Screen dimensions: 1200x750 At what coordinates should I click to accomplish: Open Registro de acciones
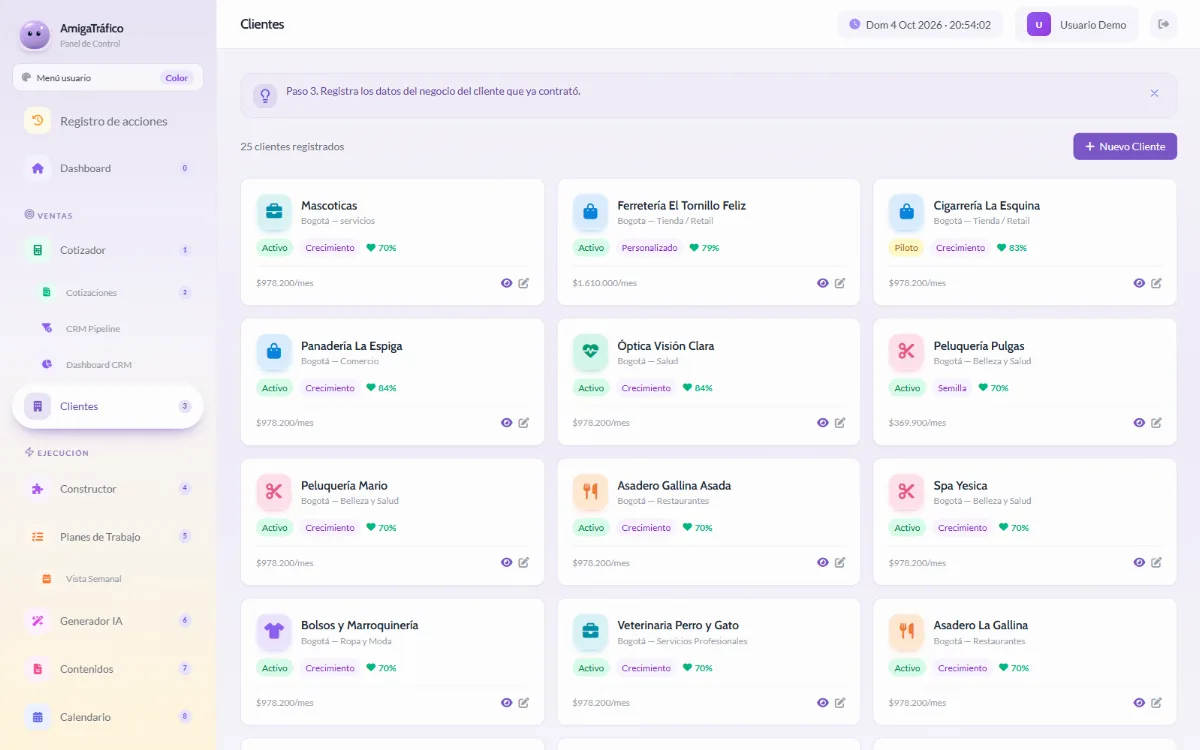[x=108, y=121]
